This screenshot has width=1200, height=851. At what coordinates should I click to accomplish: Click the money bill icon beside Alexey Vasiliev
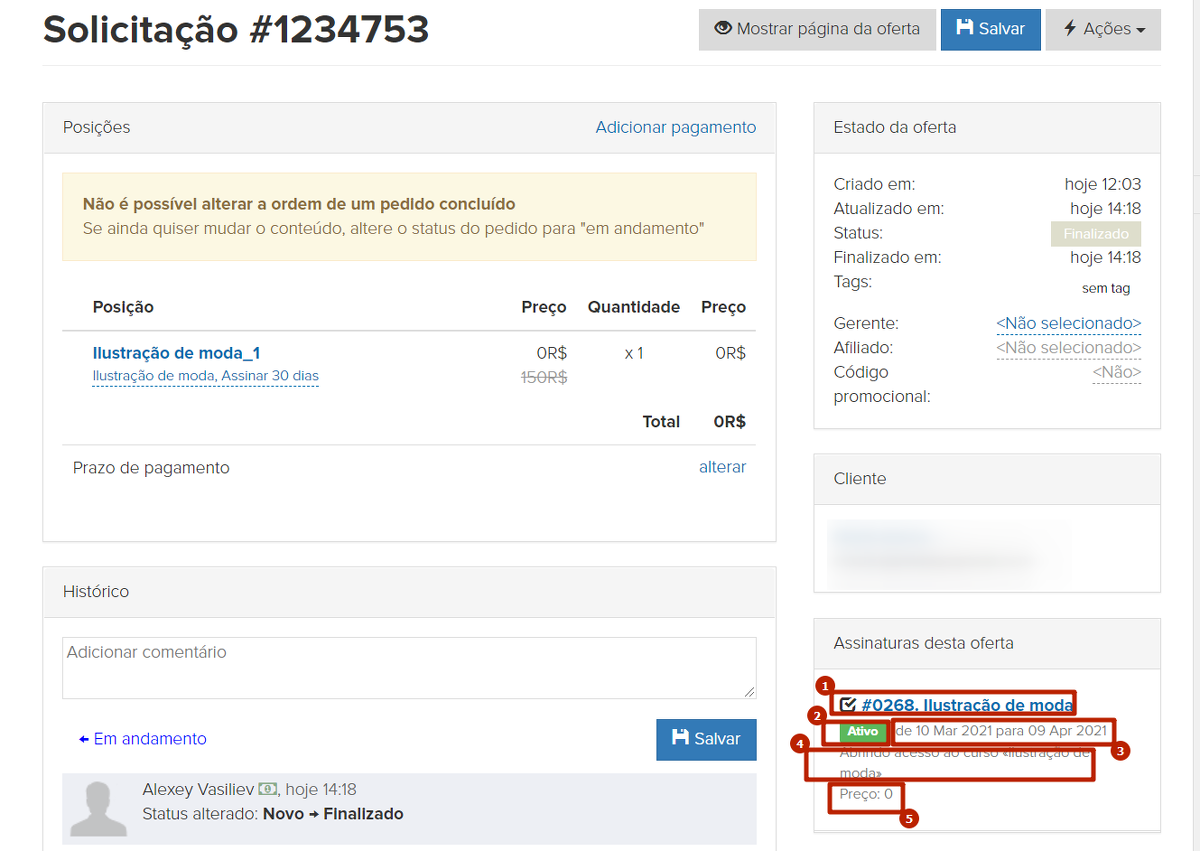tap(268, 790)
